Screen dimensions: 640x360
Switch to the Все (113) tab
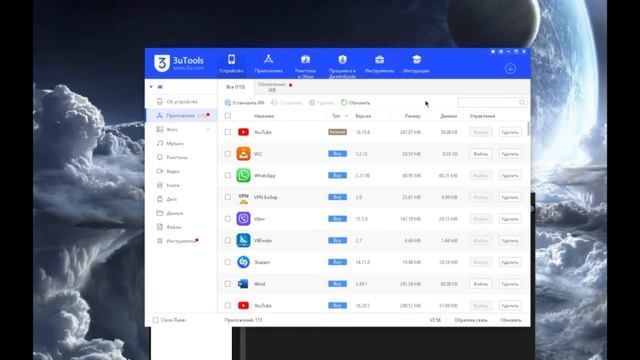(x=236, y=87)
